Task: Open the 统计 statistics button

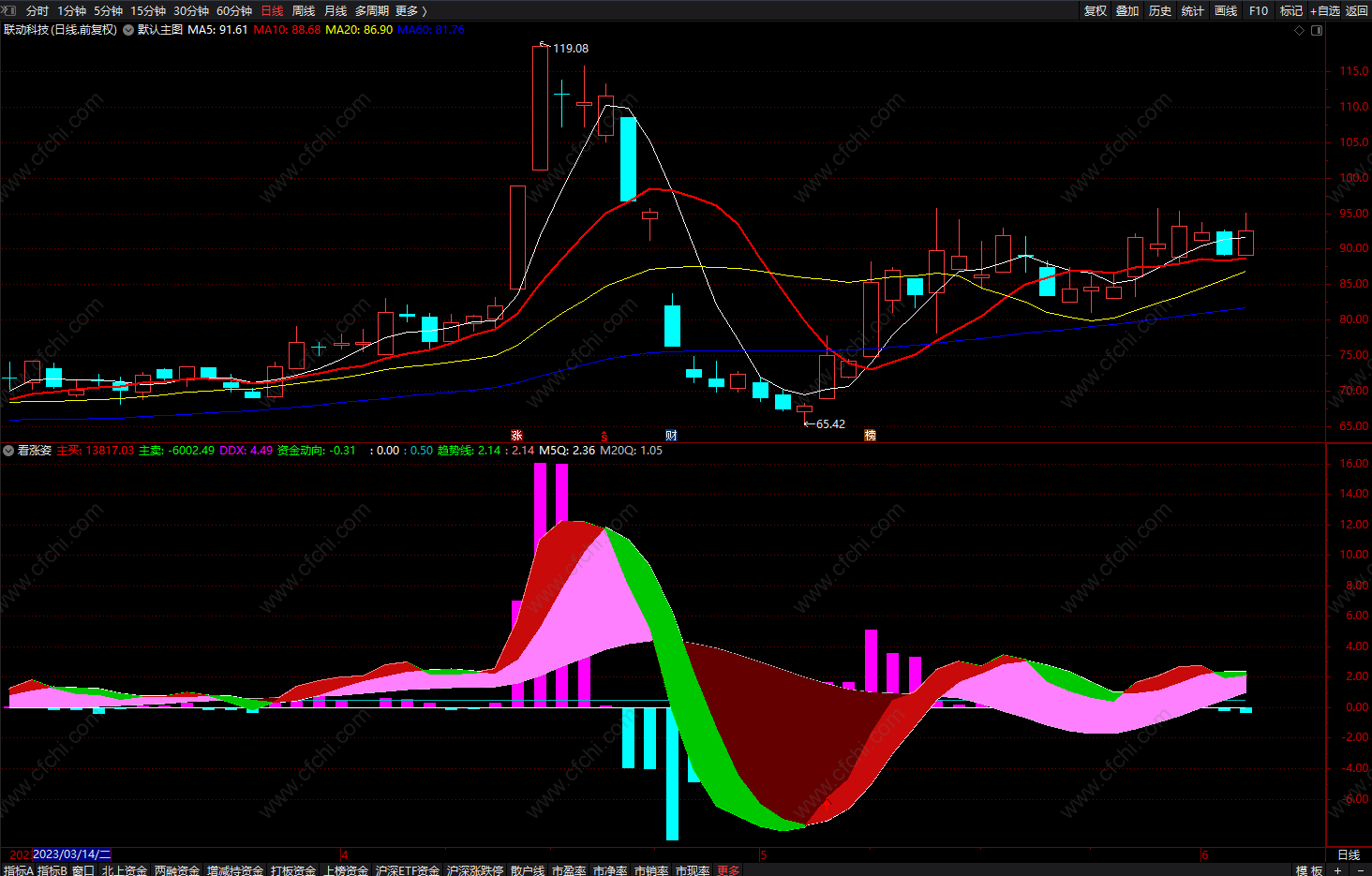Action: pyautogui.click(x=1193, y=11)
